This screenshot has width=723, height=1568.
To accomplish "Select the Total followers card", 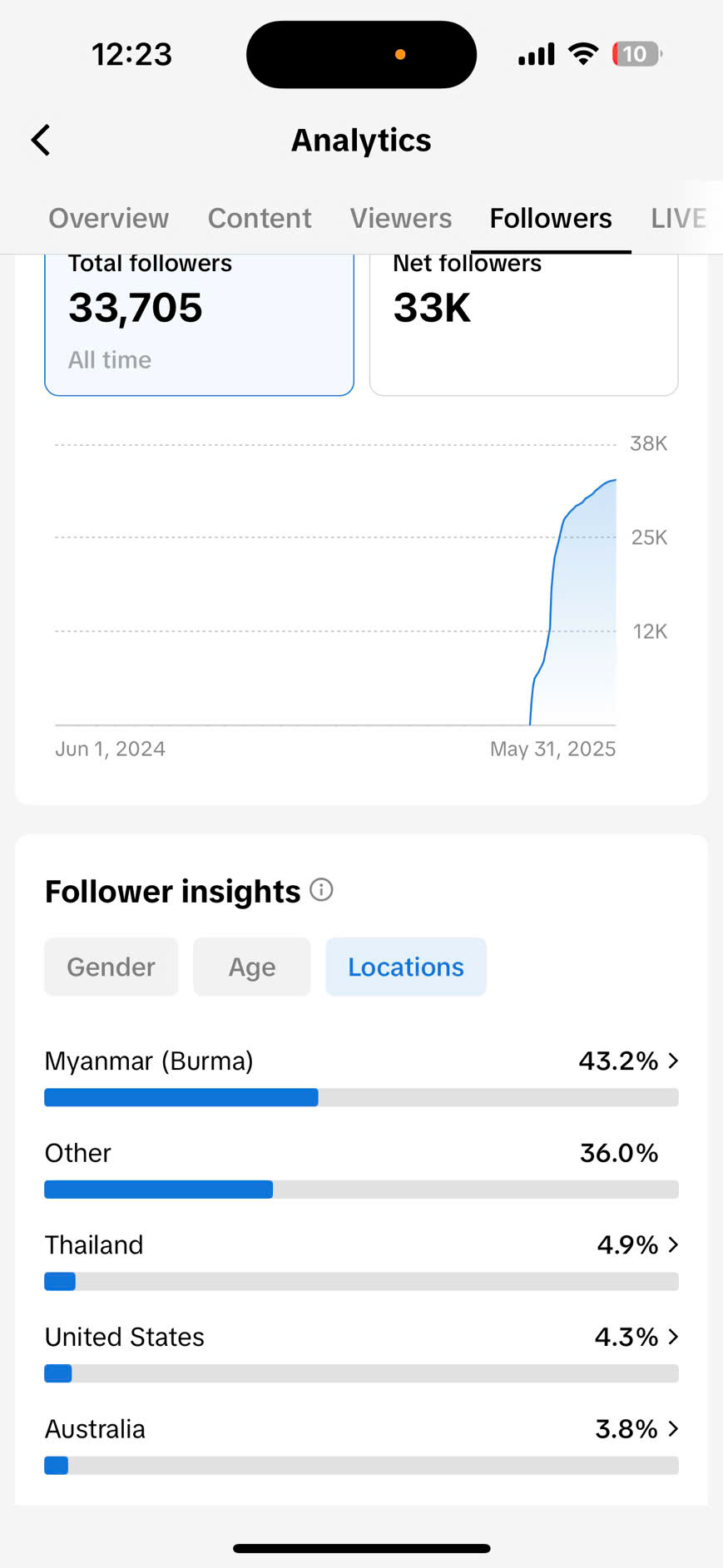I will coord(199,324).
